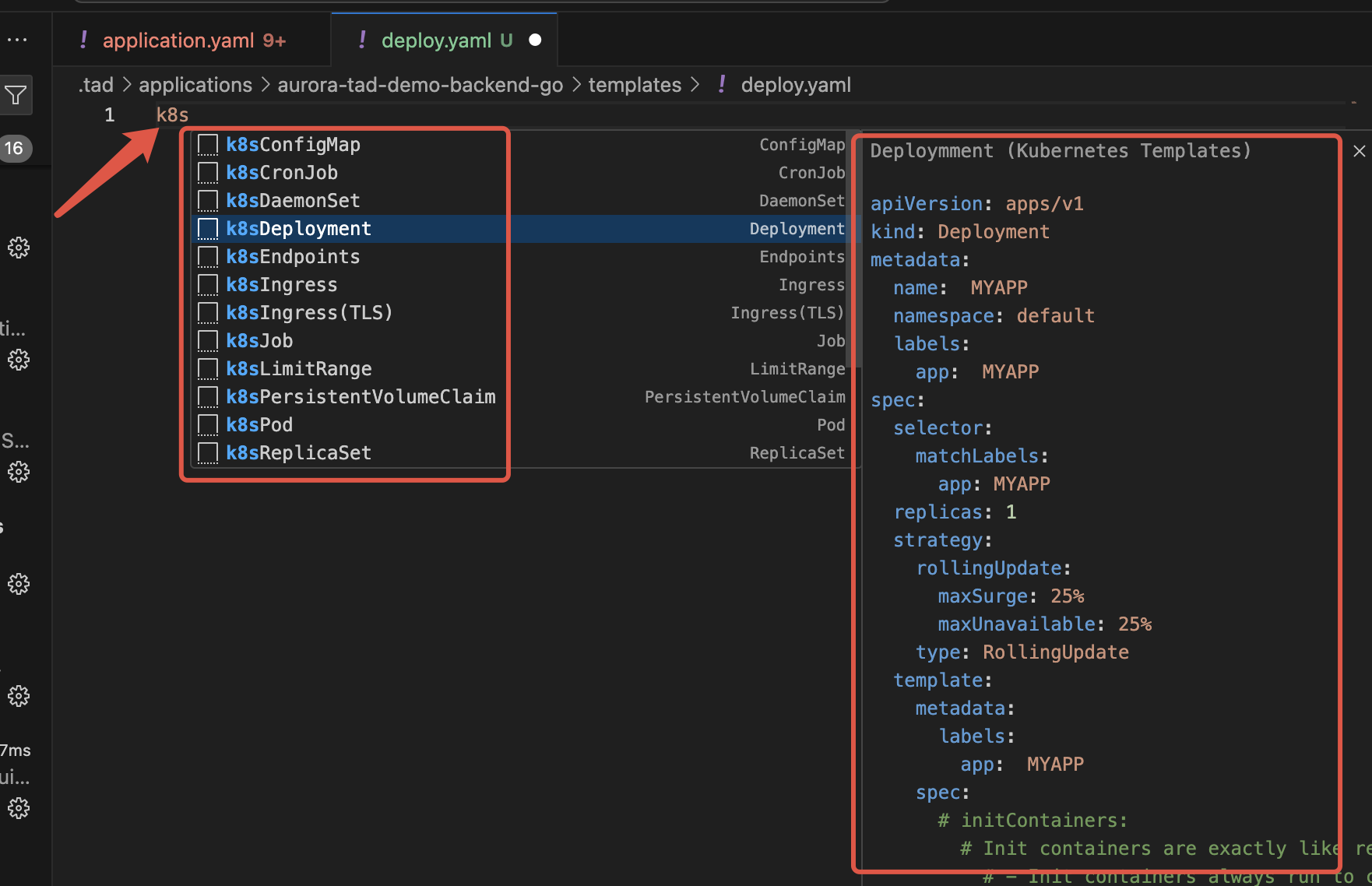Click snippet icon beside k8sEndpoints
The image size is (1372, 886).
point(207,257)
